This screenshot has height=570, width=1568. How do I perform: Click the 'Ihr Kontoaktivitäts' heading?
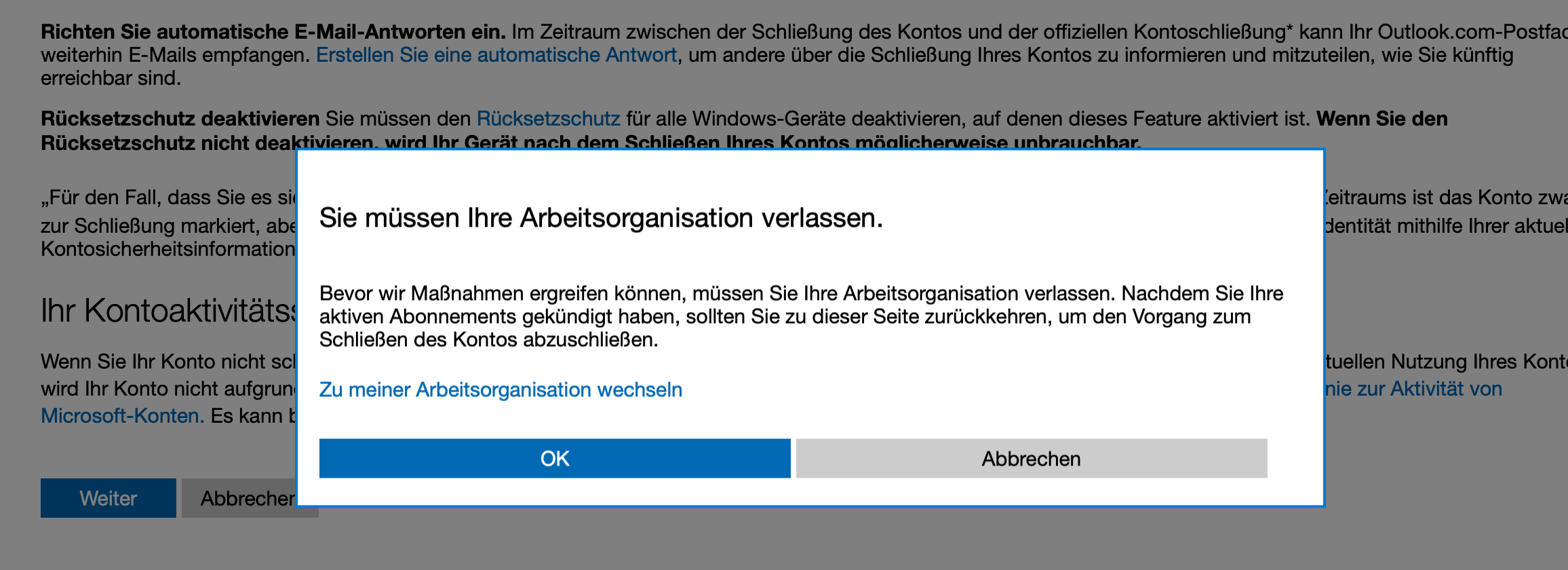[169, 311]
